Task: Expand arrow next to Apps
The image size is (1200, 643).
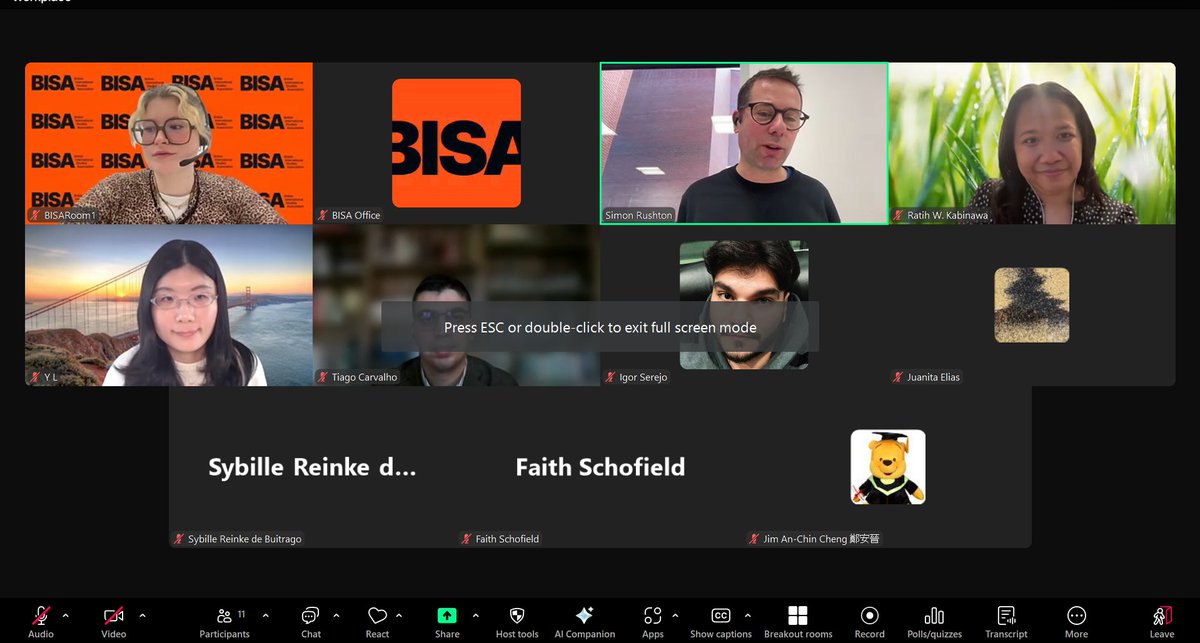Action: click(675, 615)
